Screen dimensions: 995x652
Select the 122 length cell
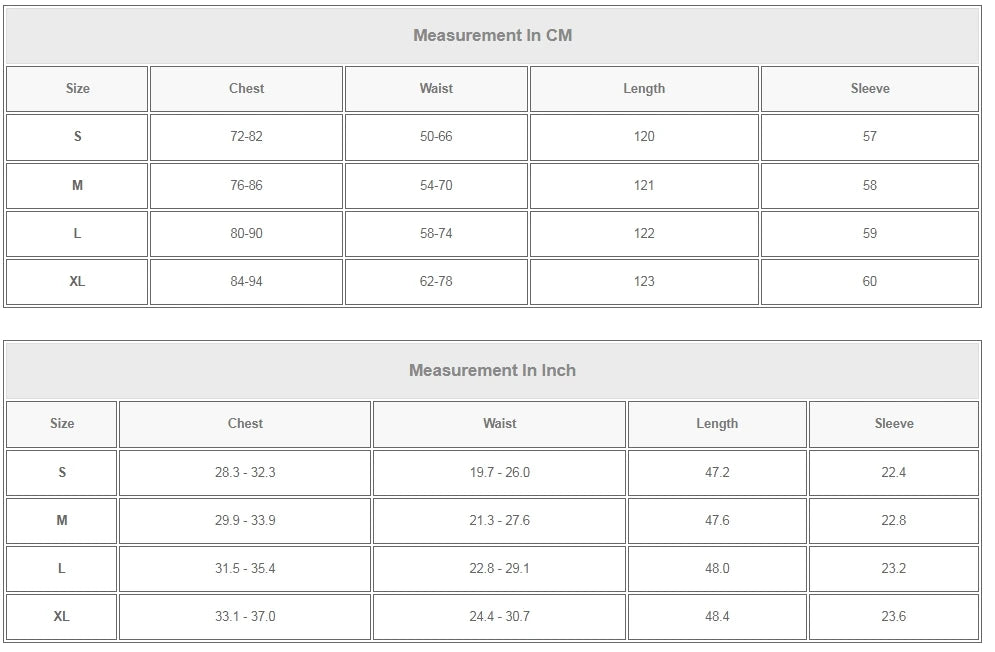point(644,234)
